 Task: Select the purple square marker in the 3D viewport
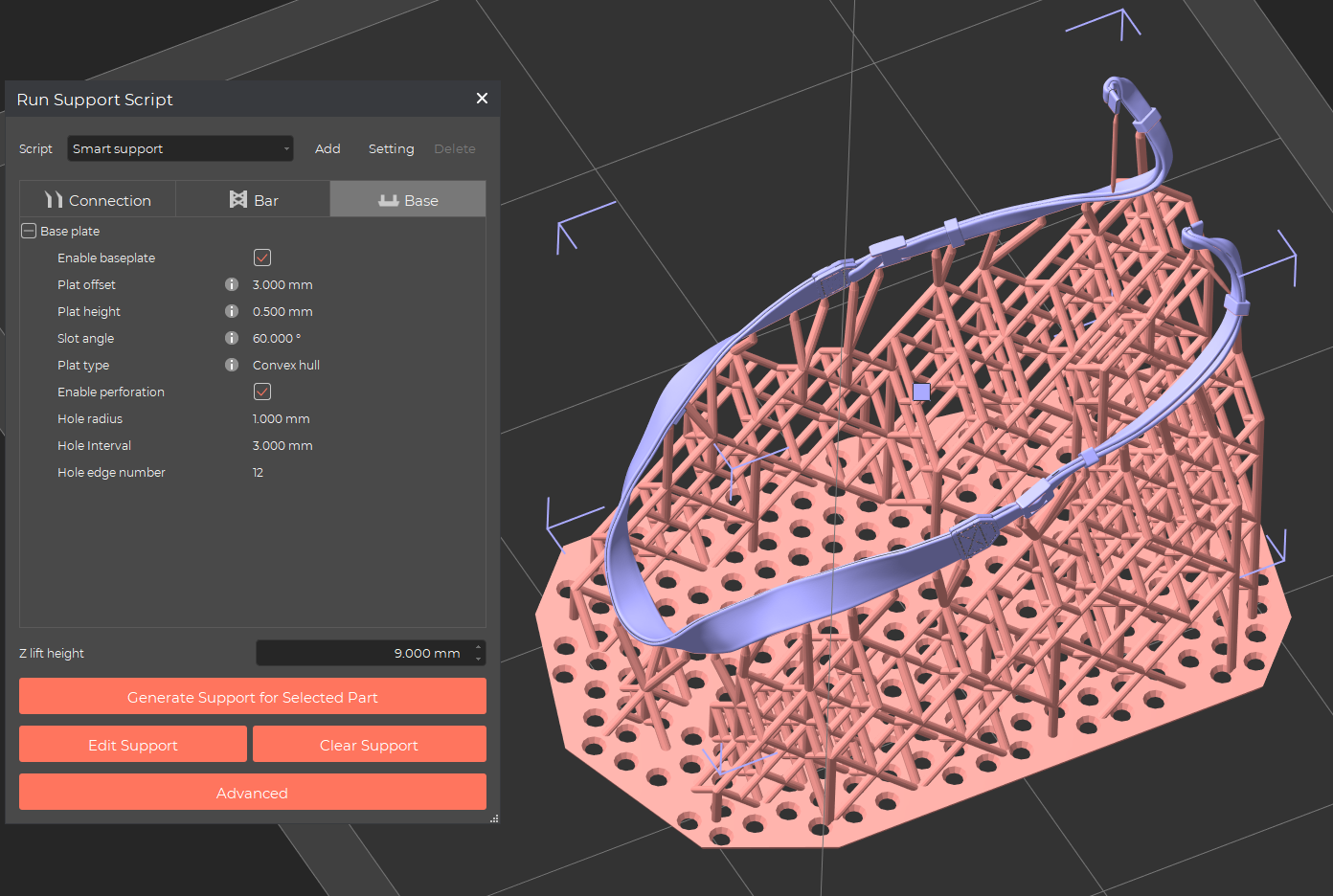pos(920,392)
